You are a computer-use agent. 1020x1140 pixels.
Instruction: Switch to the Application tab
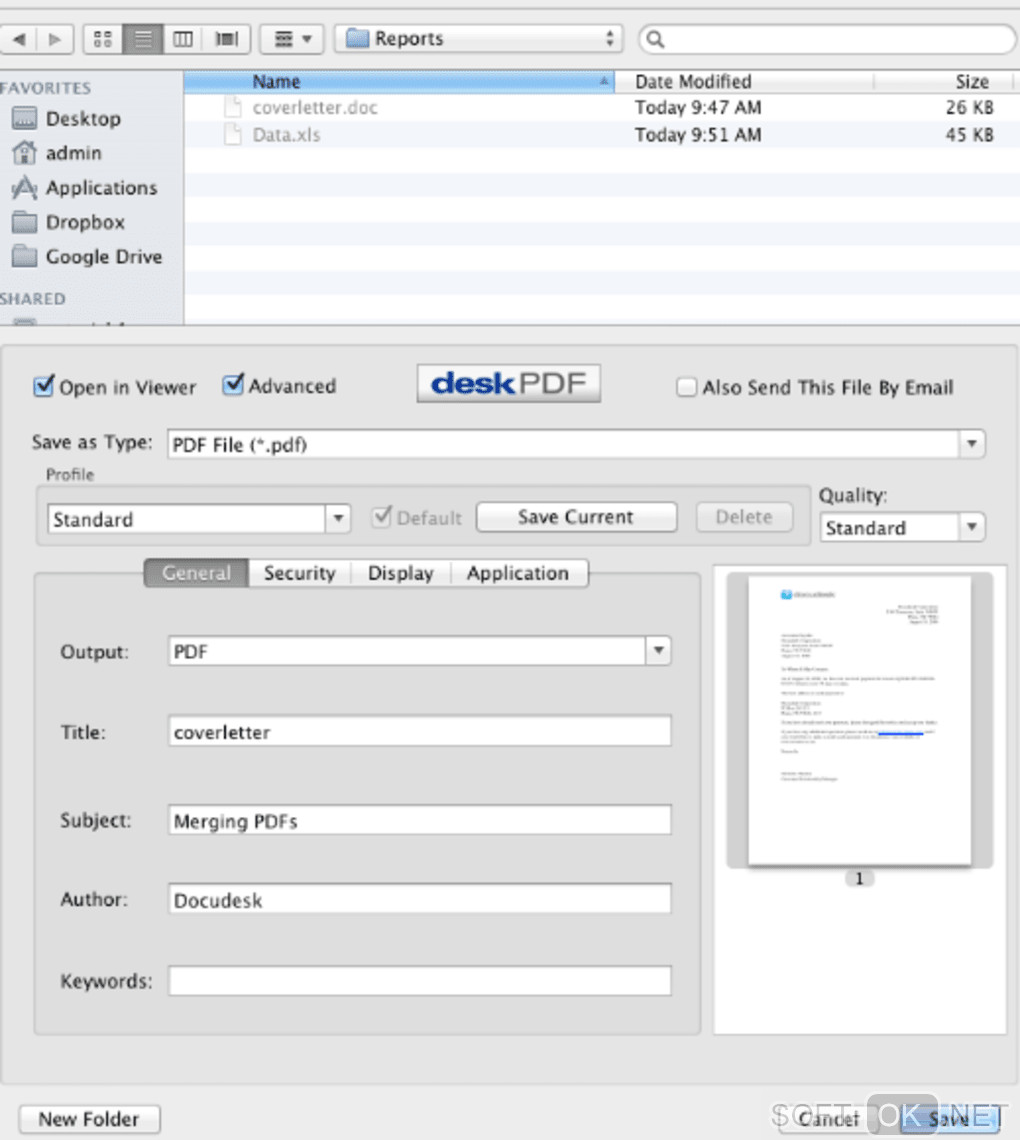[518, 573]
